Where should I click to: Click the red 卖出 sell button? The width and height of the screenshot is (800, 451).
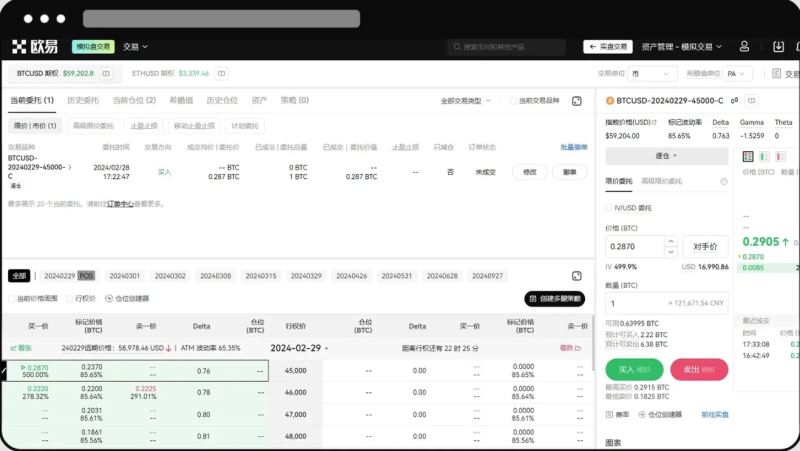[699, 369]
